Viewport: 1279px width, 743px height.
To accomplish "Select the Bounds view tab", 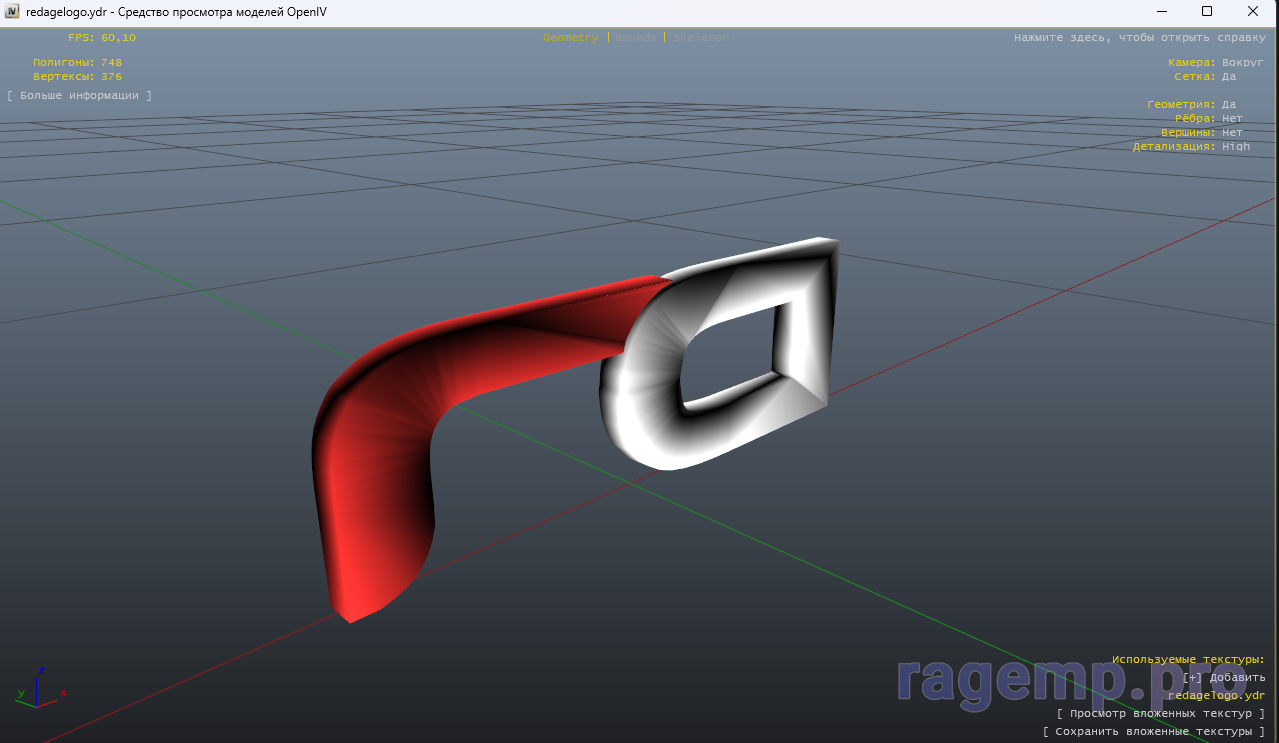I will (636, 38).
